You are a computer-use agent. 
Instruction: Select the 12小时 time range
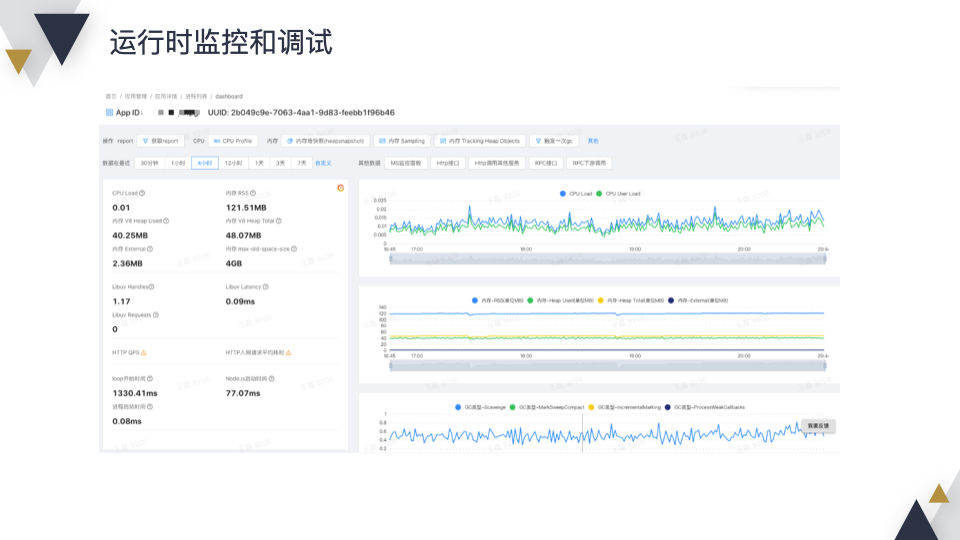pos(233,163)
